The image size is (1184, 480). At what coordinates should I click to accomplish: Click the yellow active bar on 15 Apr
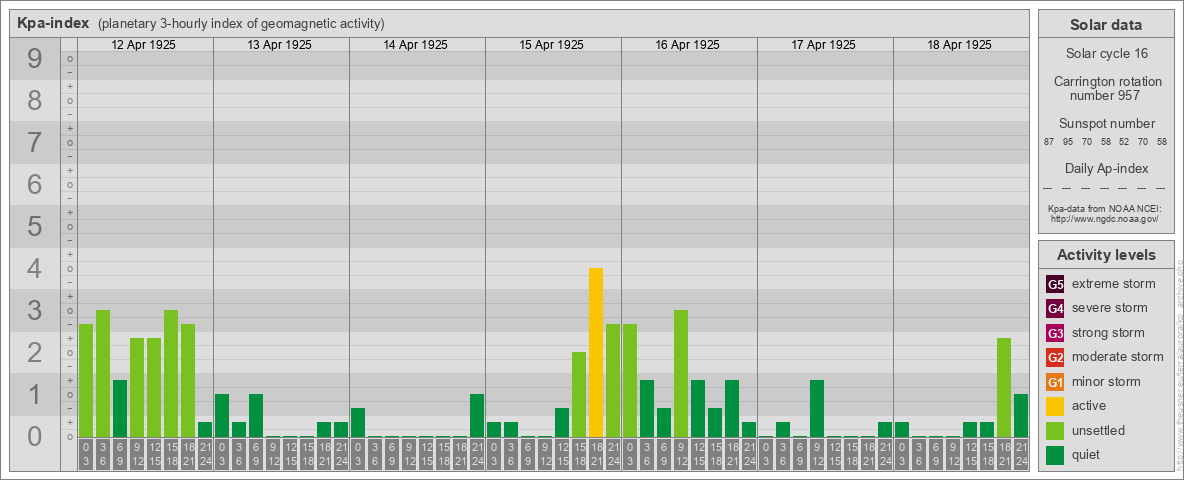pos(596,352)
